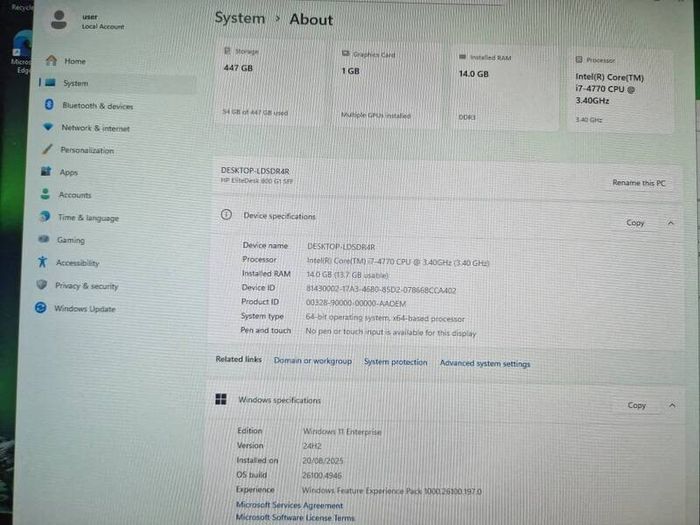Open Microsoft Software License Terms link

295,517
